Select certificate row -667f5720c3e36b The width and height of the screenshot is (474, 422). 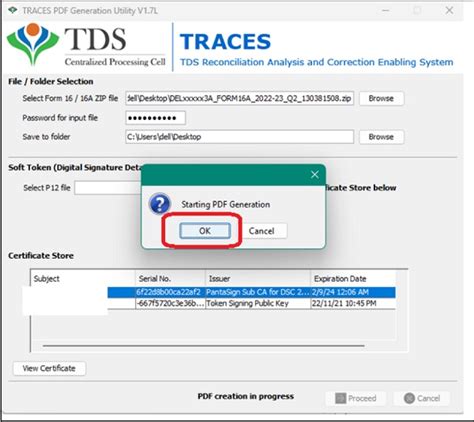pyautogui.click(x=251, y=303)
